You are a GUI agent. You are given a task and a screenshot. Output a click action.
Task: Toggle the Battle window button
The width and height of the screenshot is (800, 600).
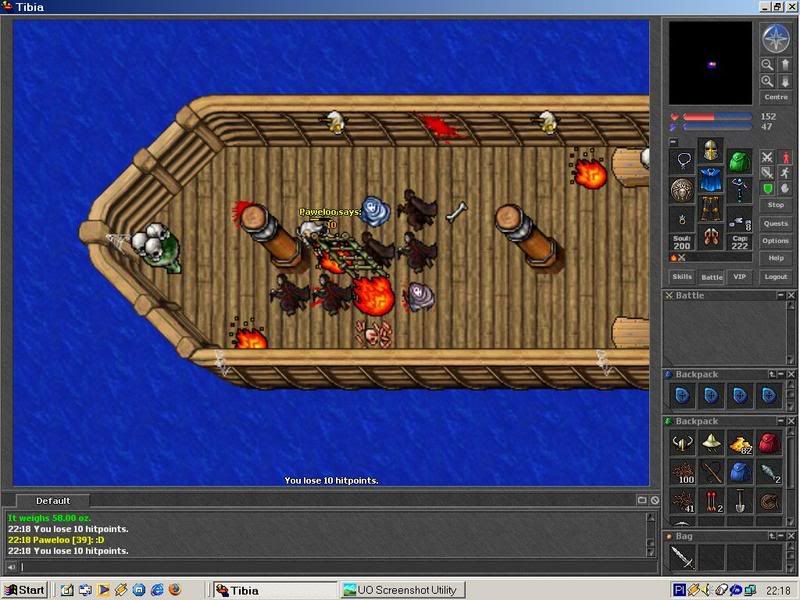(x=711, y=277)
